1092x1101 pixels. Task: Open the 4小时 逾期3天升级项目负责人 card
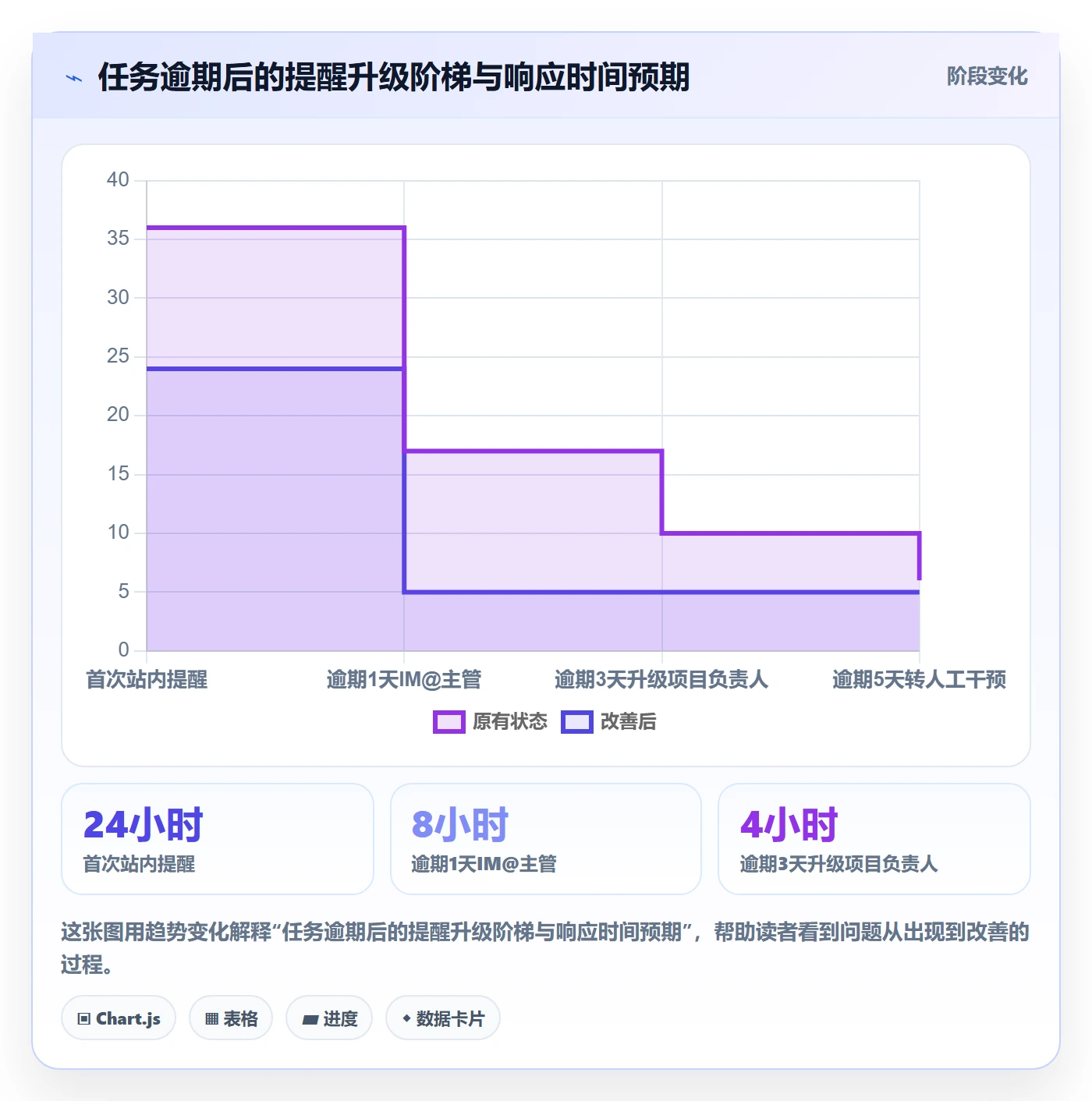874,839
